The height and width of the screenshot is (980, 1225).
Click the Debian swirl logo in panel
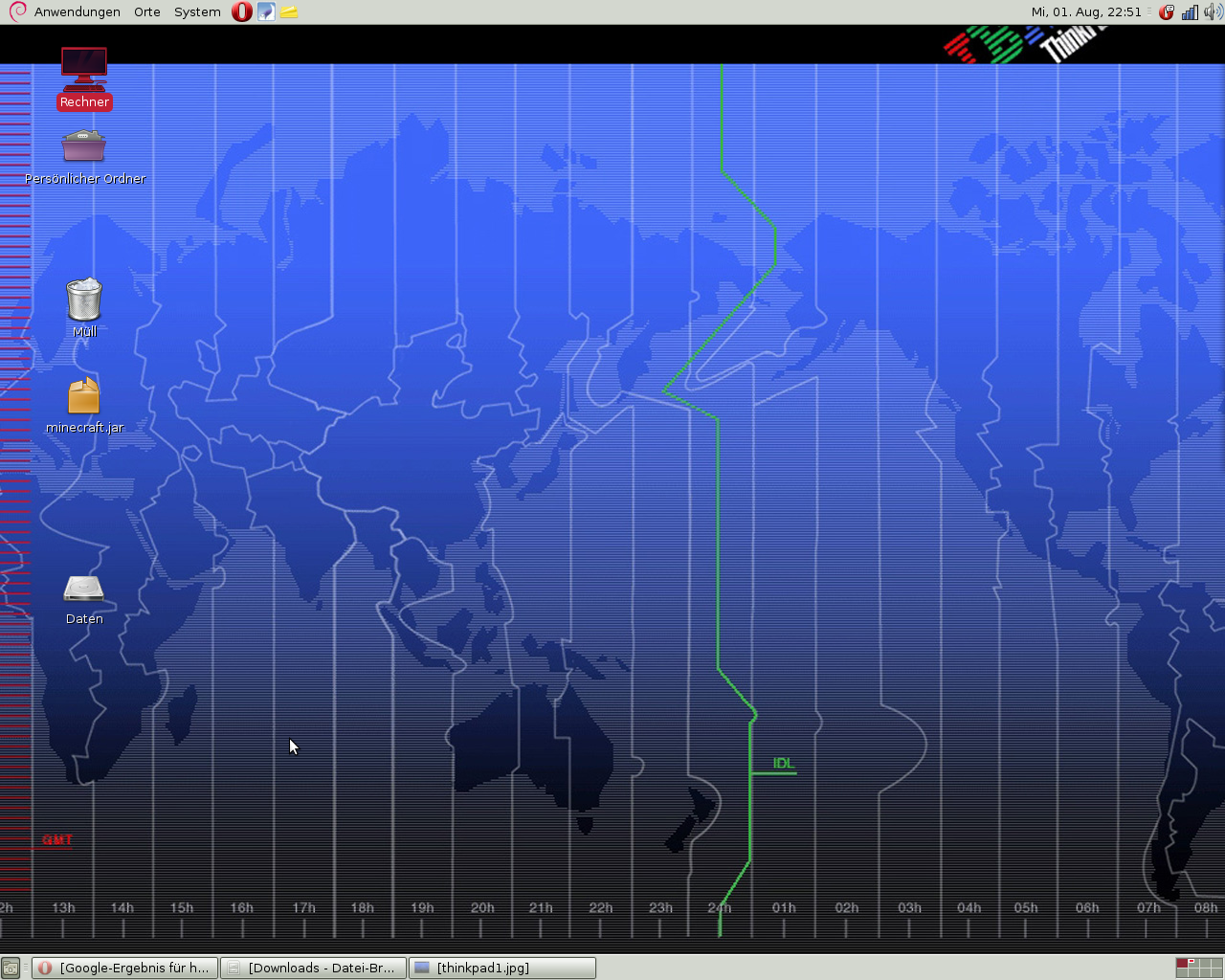point(17,11)
